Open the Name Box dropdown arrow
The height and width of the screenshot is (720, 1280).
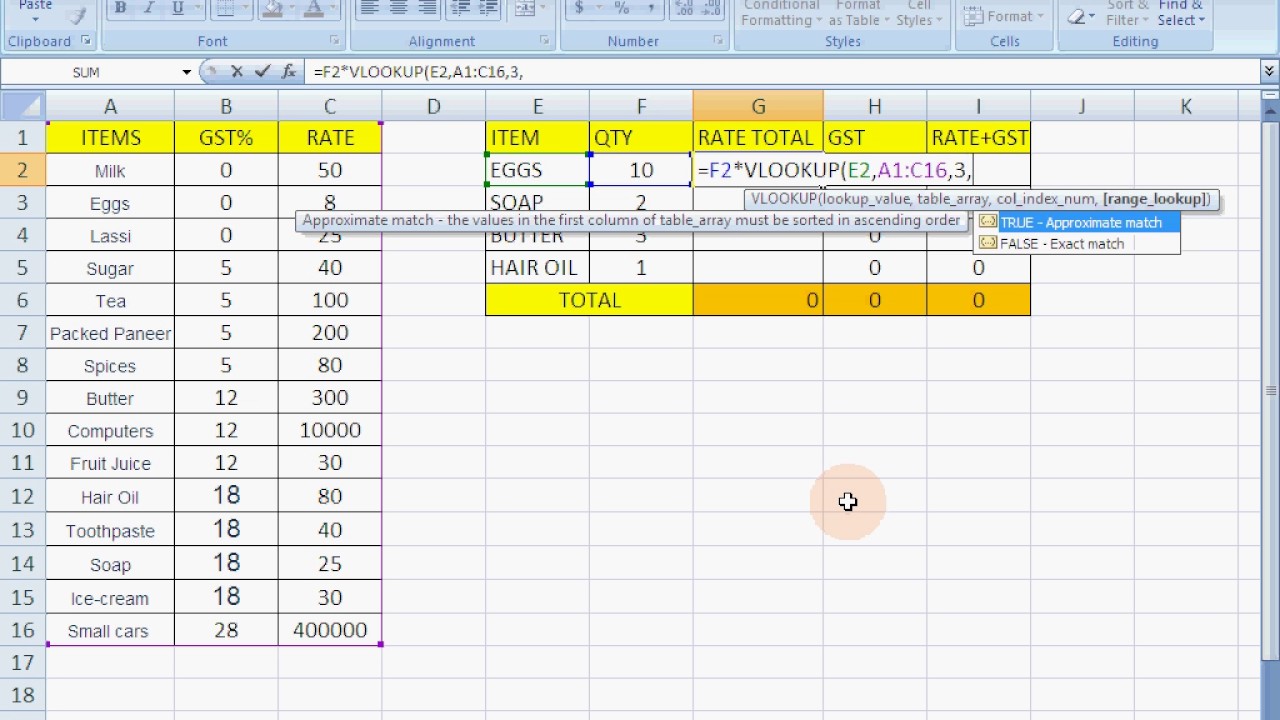(186, 72)
